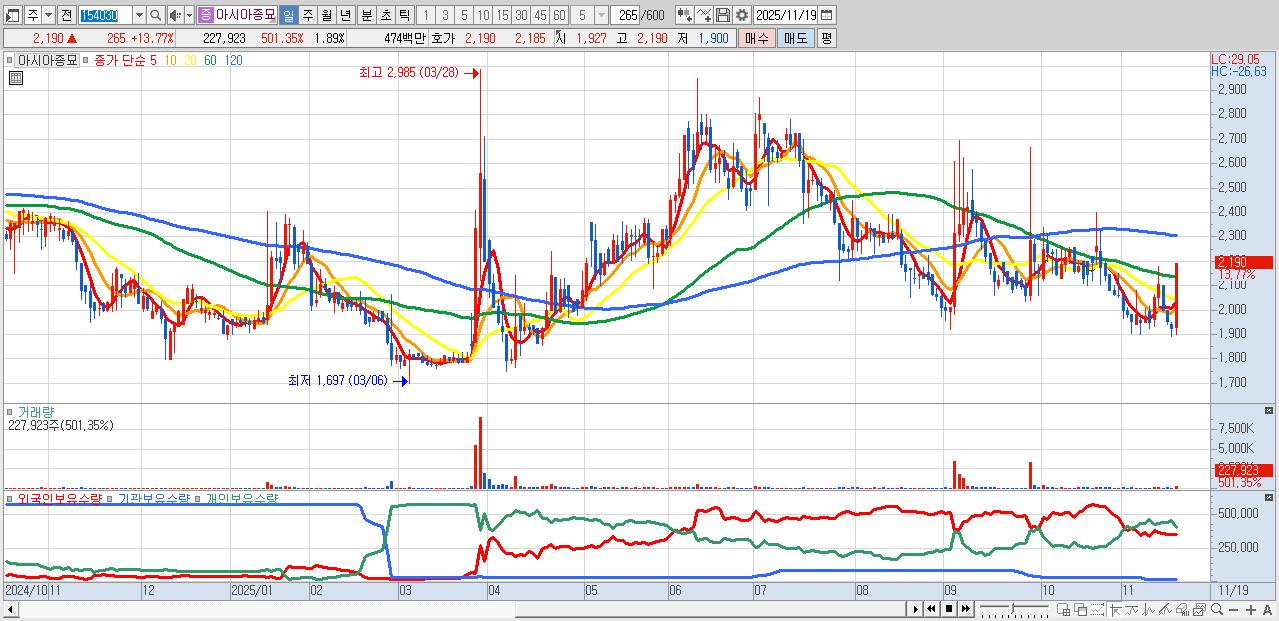Choose the 45 interval button

540,16
